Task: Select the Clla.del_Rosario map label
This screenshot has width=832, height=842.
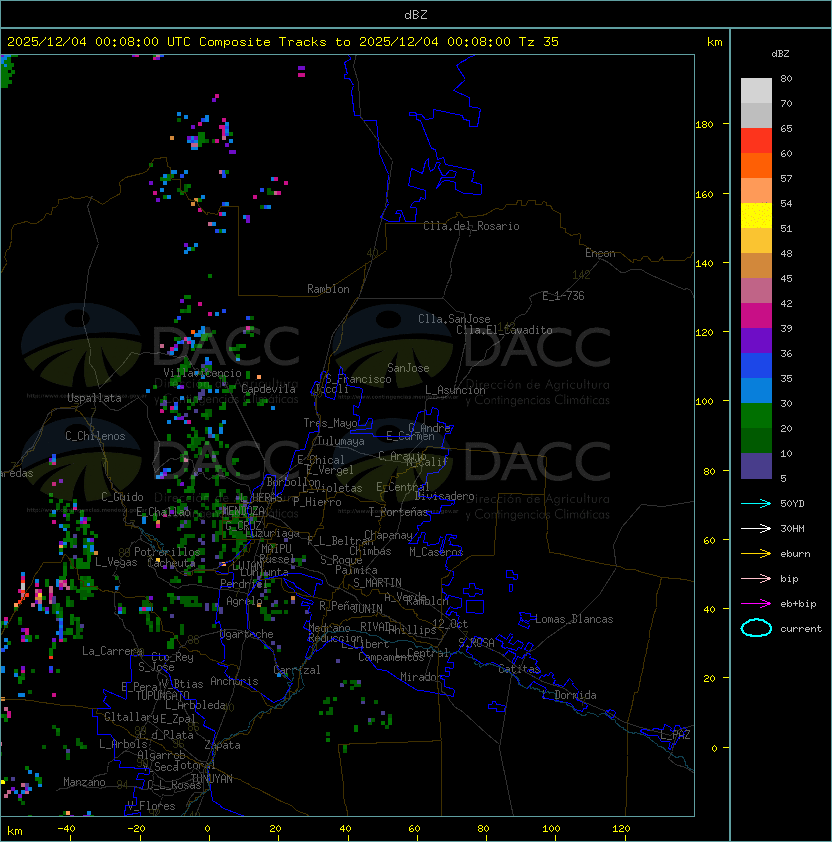Action: (x=471, y=226)
